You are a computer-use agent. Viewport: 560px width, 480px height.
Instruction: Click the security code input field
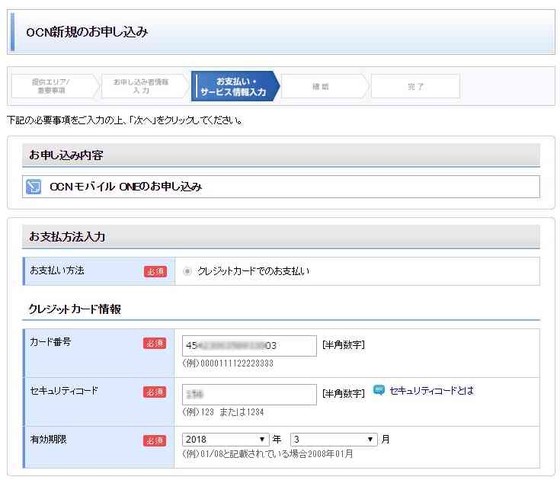249,394
